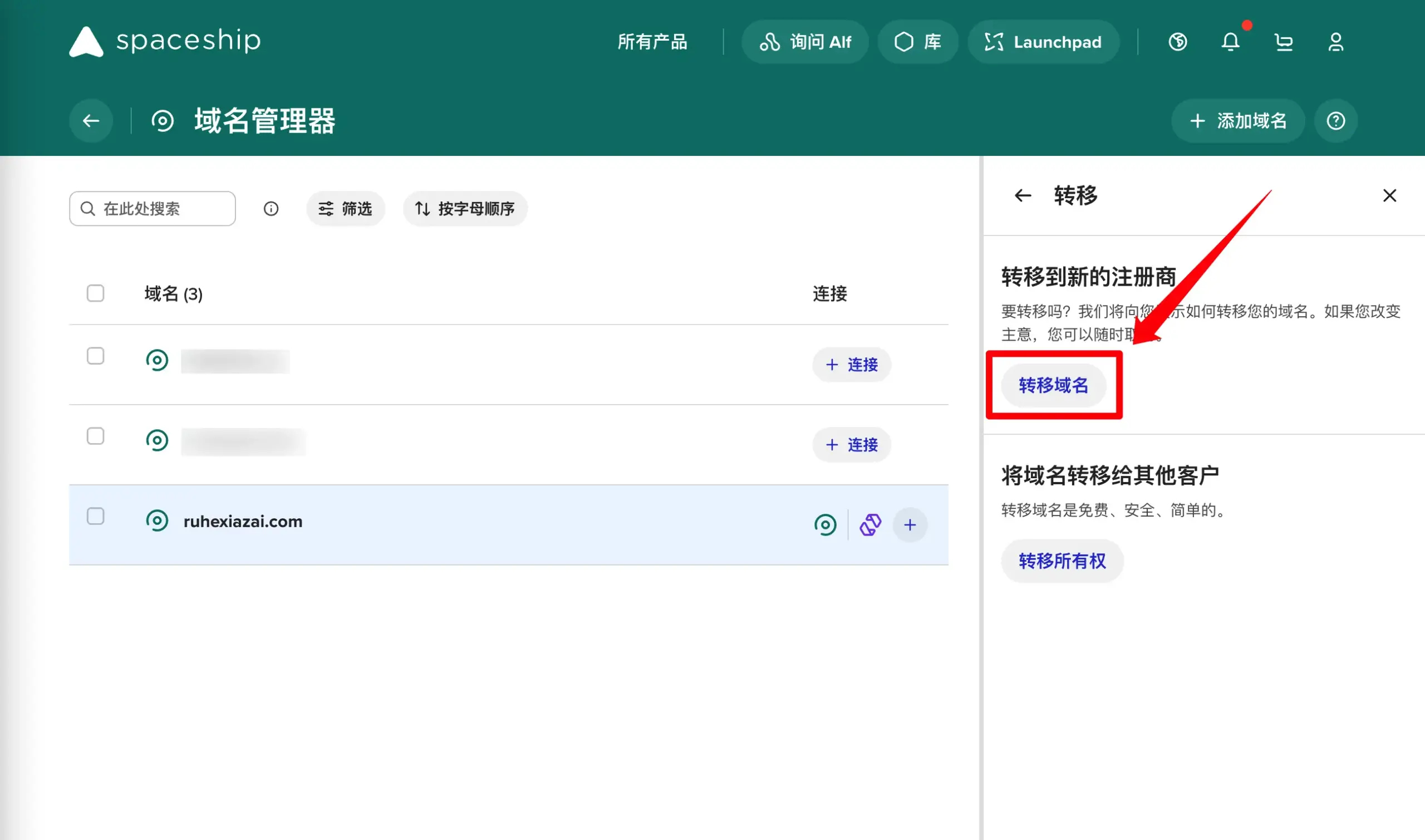
Task: Click search info icon
Action: tap(271, 209)
